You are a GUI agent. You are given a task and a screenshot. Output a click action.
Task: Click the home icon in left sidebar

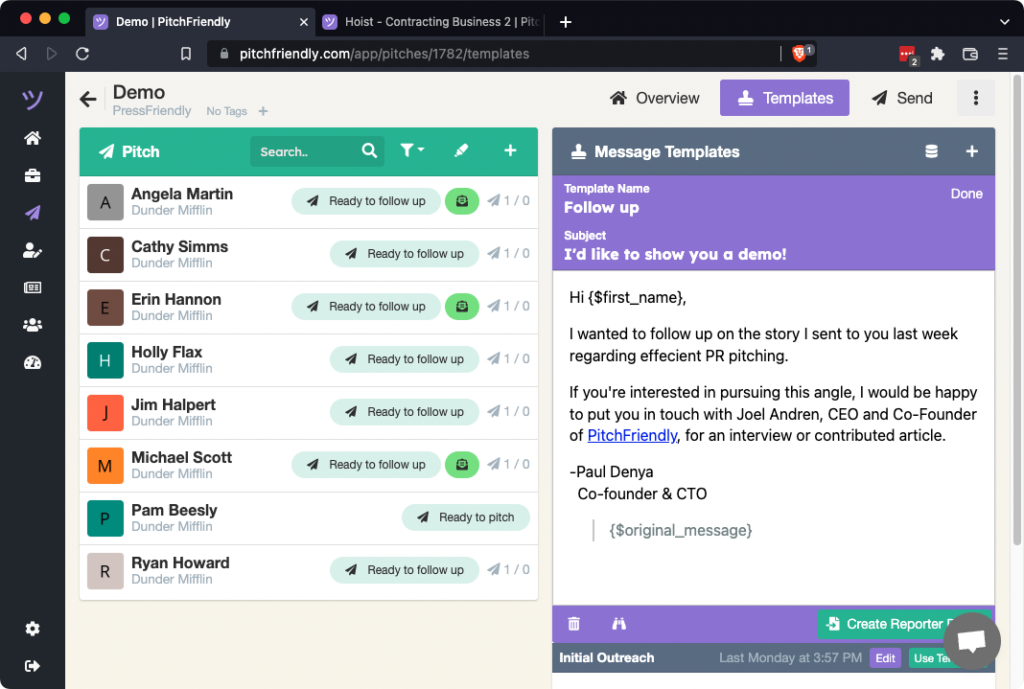pos(33,139)
